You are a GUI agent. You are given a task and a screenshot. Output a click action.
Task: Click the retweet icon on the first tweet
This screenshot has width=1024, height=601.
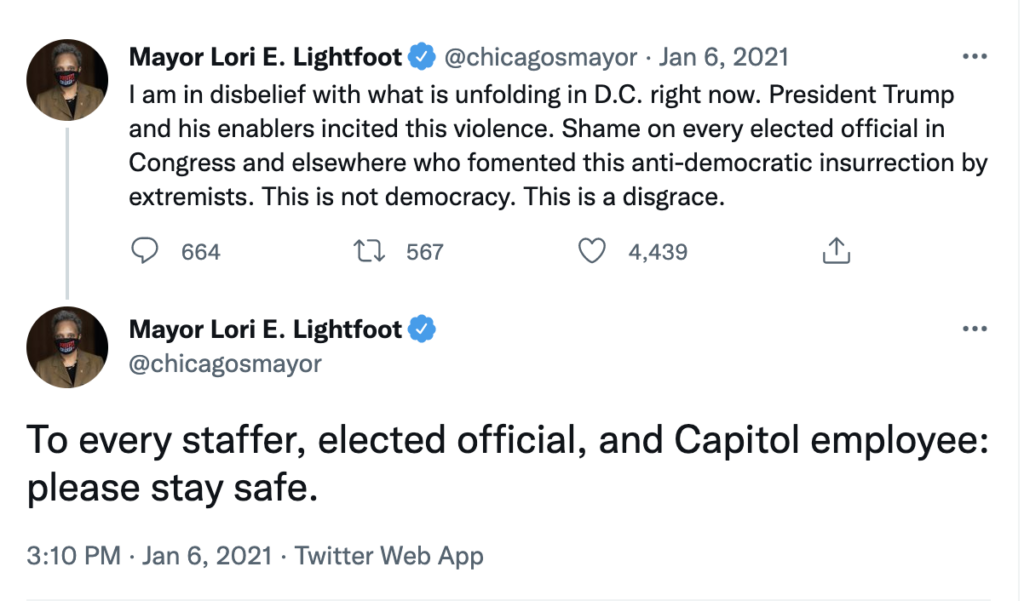pos(371,251)
